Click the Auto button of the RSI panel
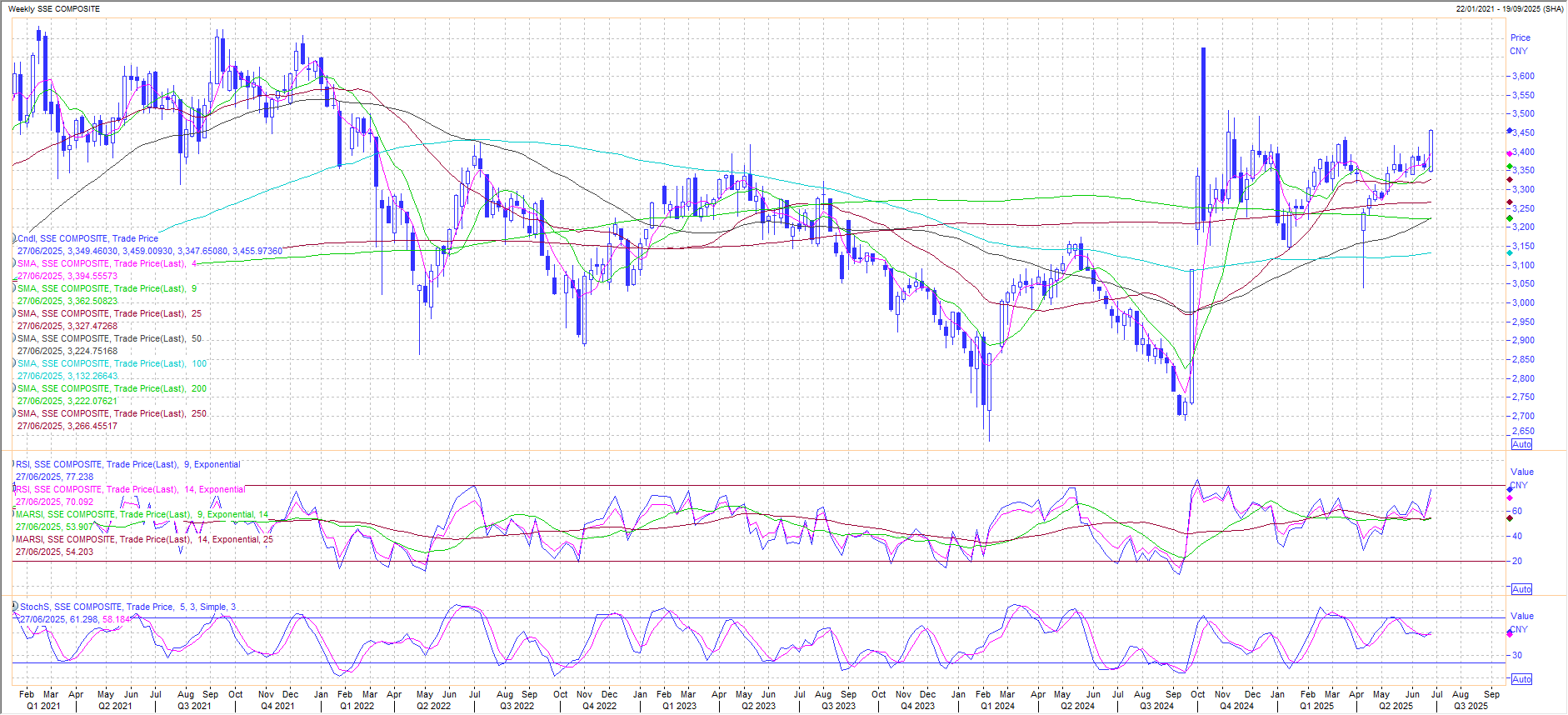The width and height of the screenshot is (1568, 715). click(1521, 589)
